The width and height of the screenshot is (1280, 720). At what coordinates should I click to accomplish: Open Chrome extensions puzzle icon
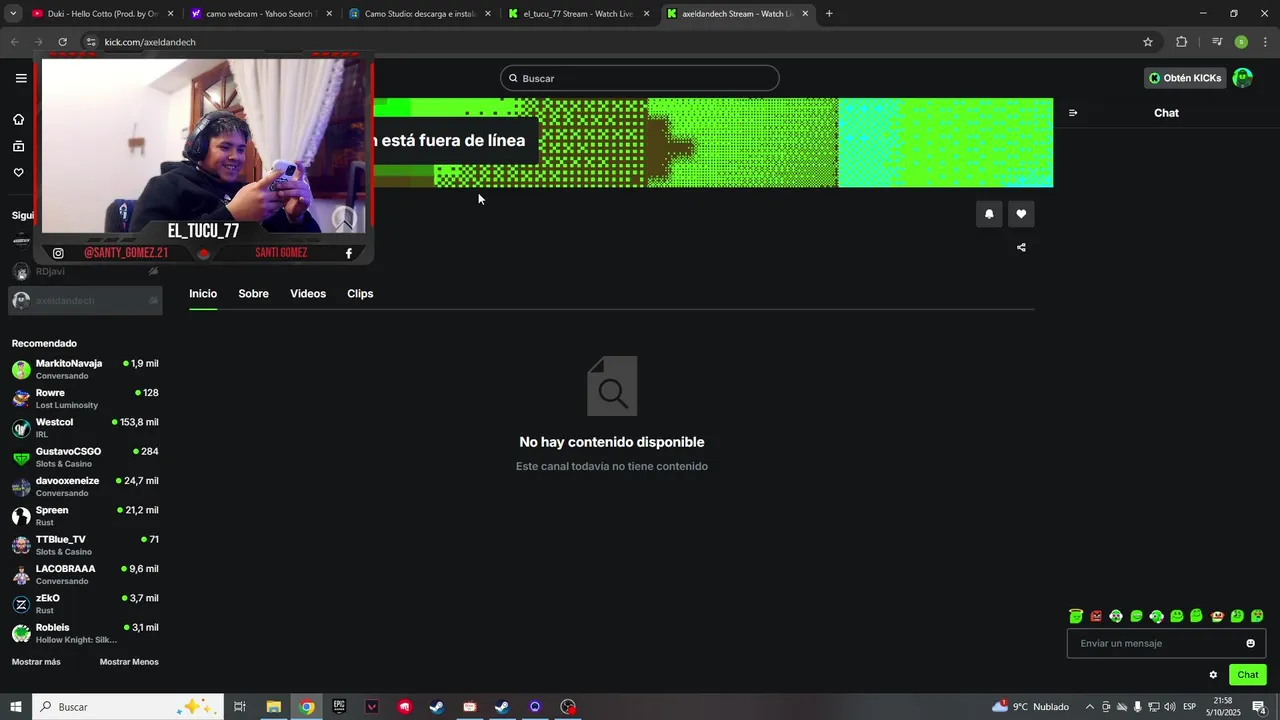pos(1181,42)
